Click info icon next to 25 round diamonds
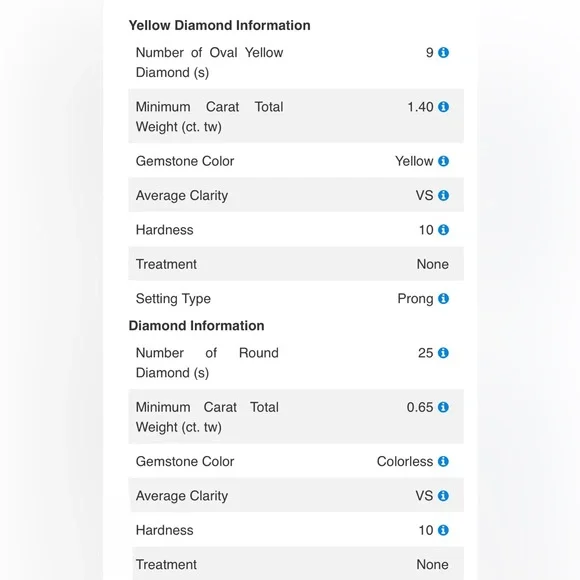This screenshot has height=580, width=580. pos(443,353)
